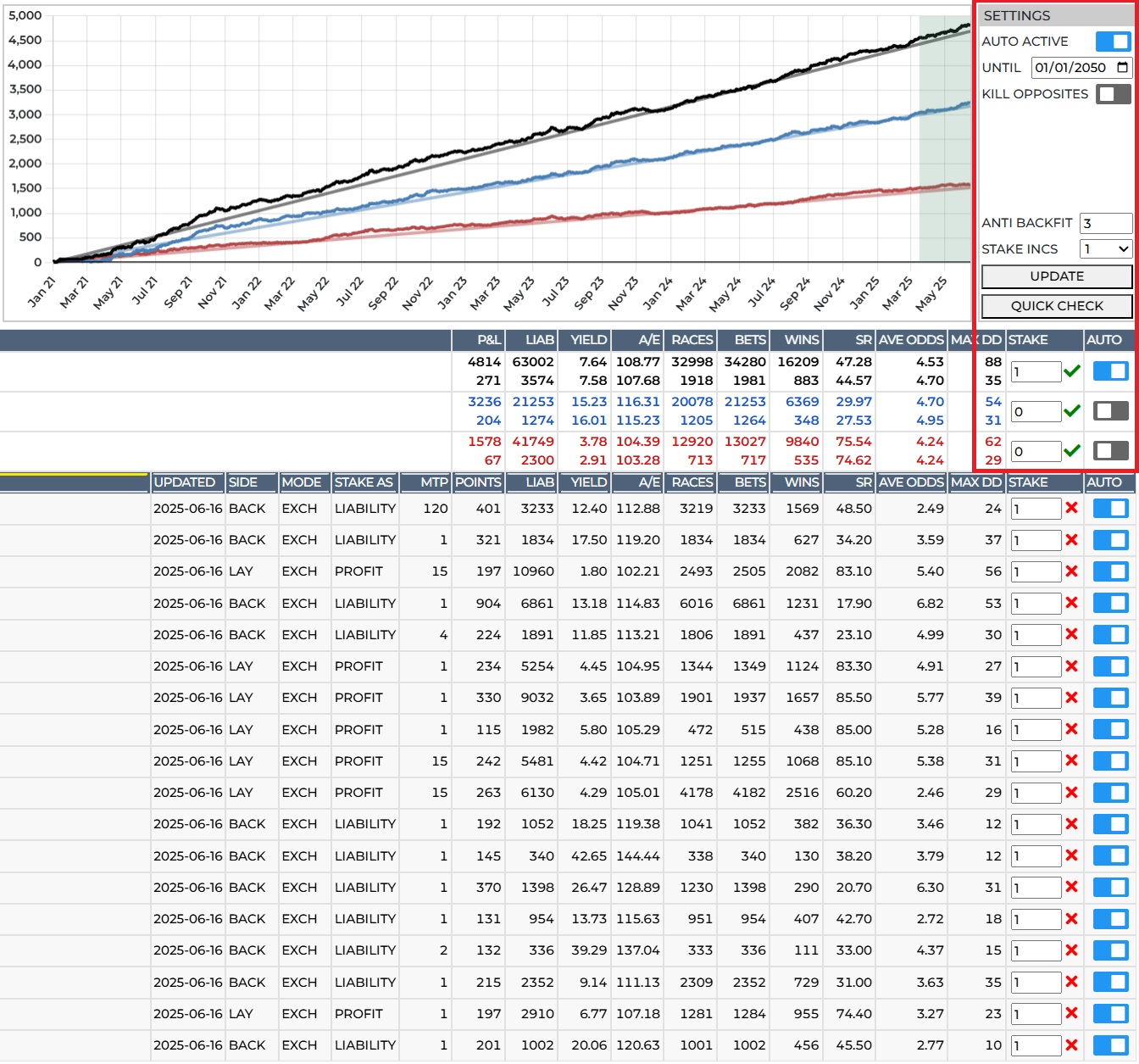Click the A/E value 137.04
1139x1064 pixels.
(x=638, y=950)
